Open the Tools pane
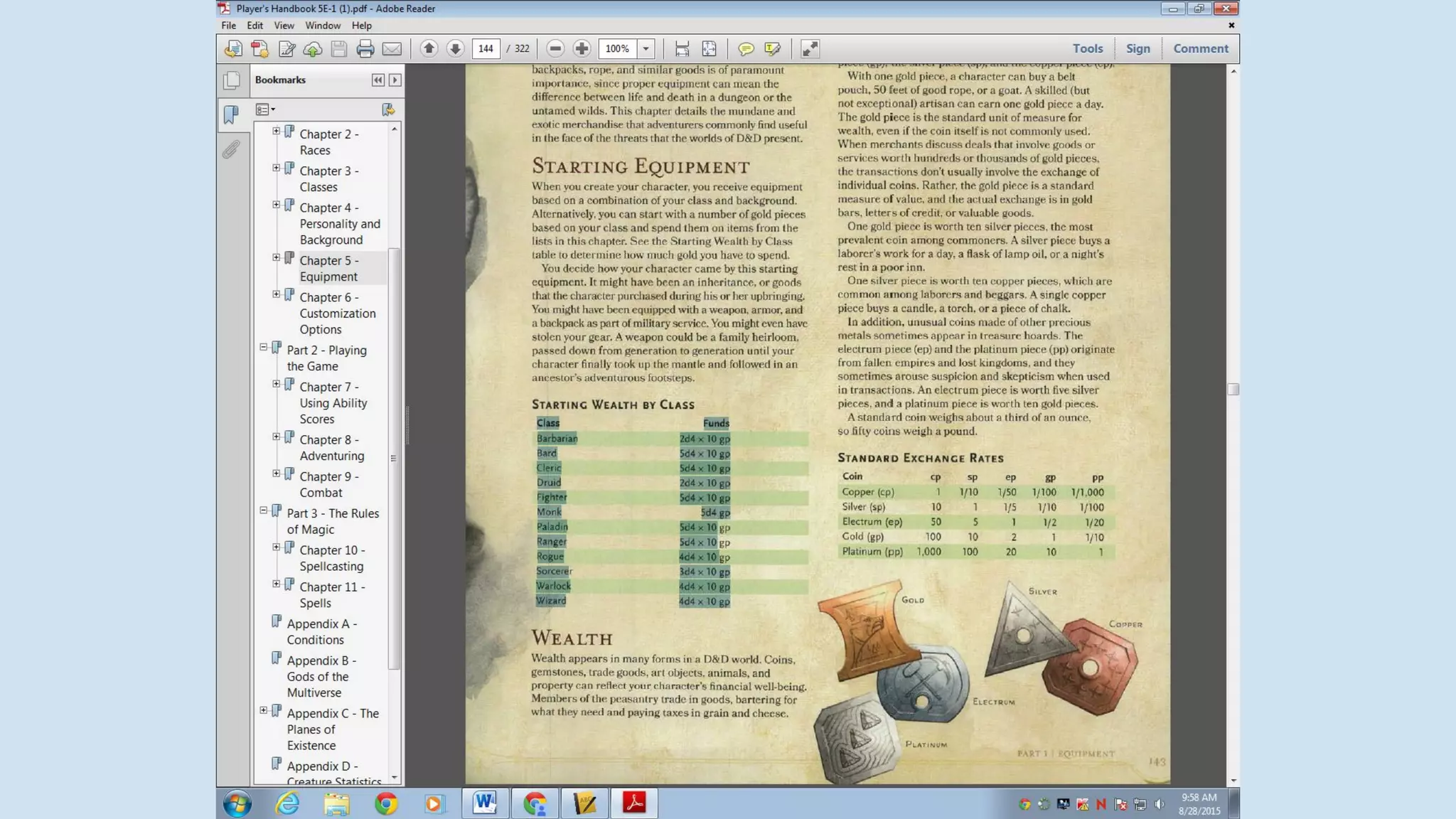 tap(1087, 48)
